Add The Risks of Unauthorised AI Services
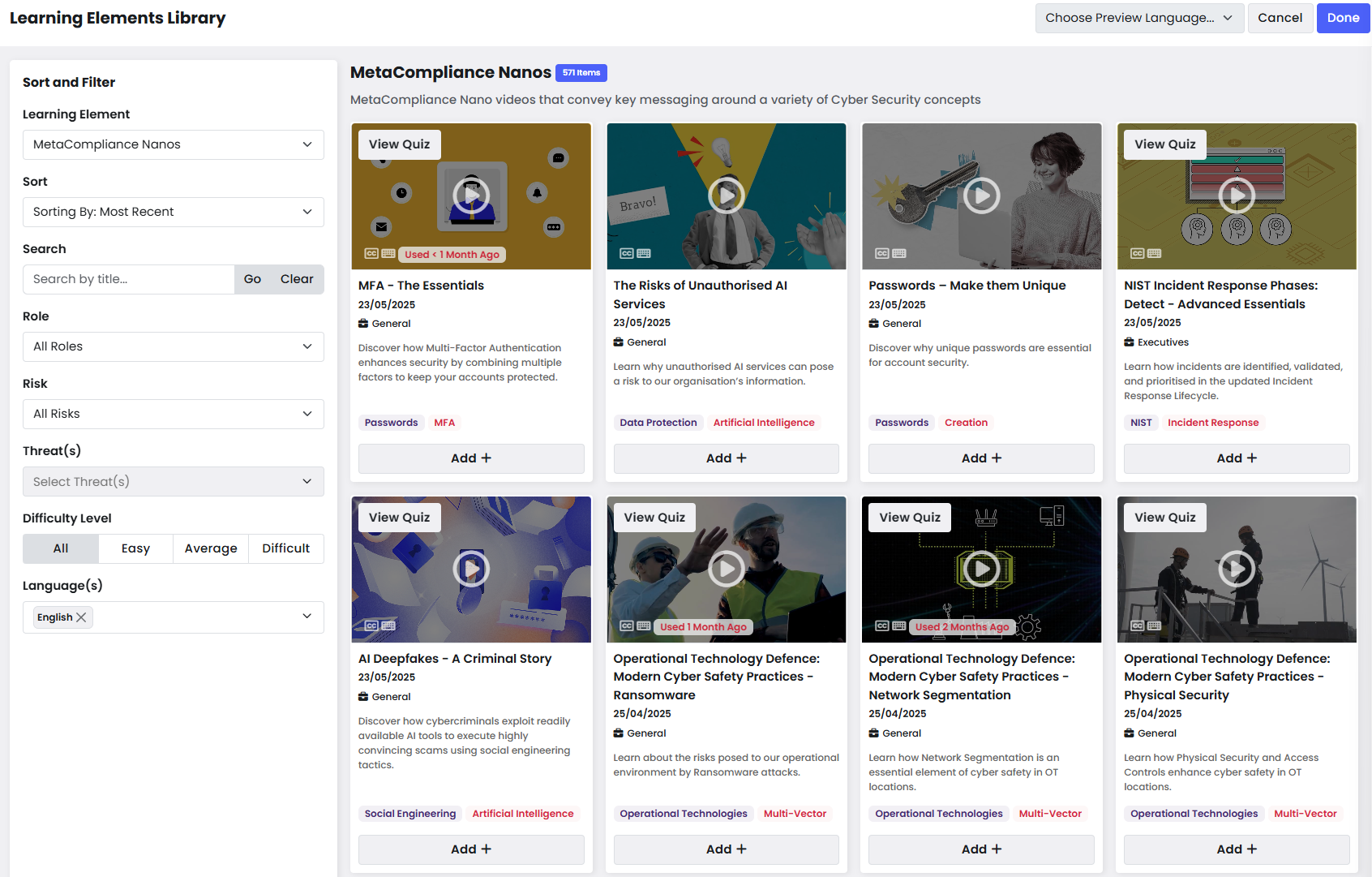 [x=727, y=458]
